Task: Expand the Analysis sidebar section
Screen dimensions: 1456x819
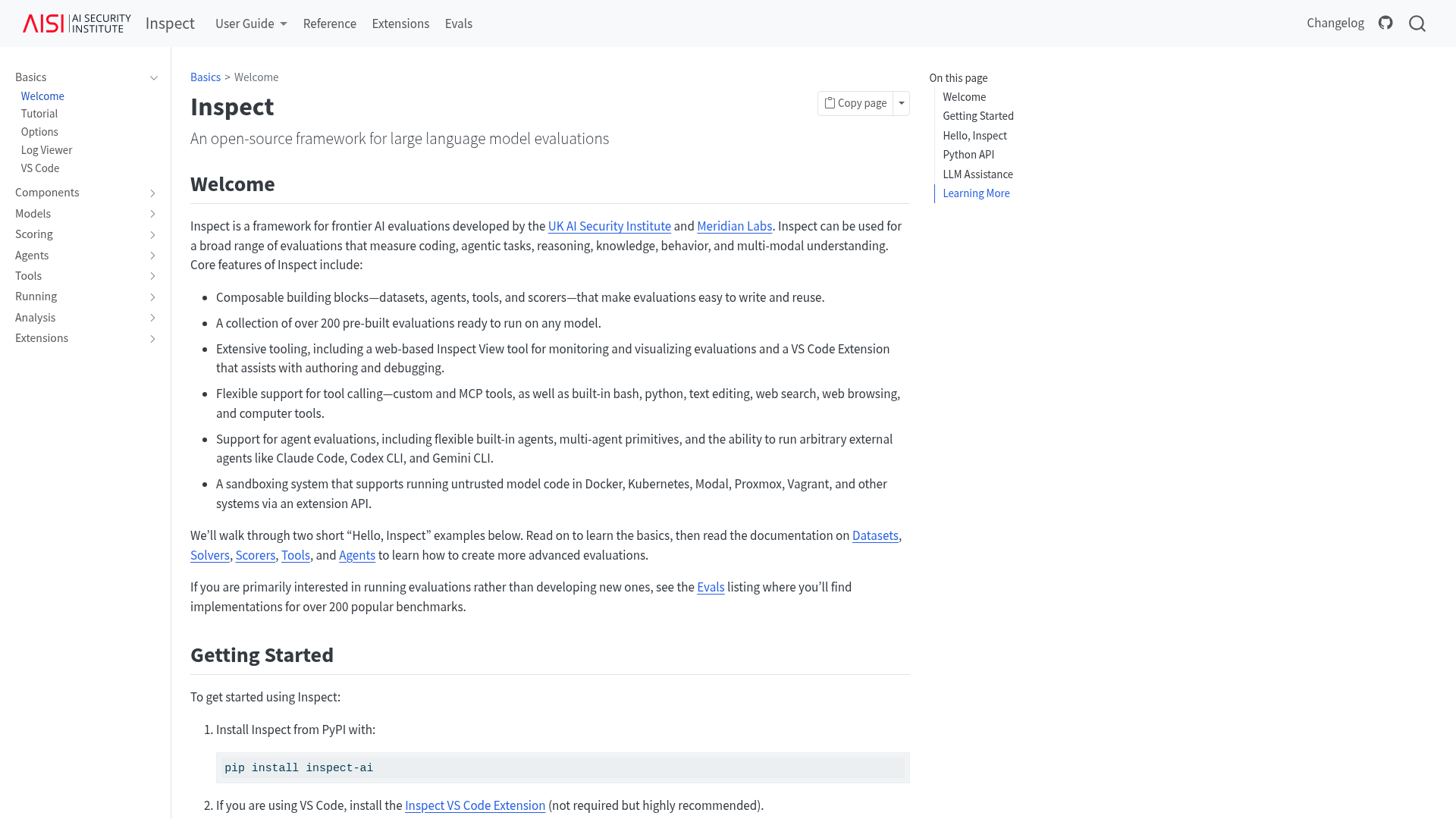Action: pos(152,318)
